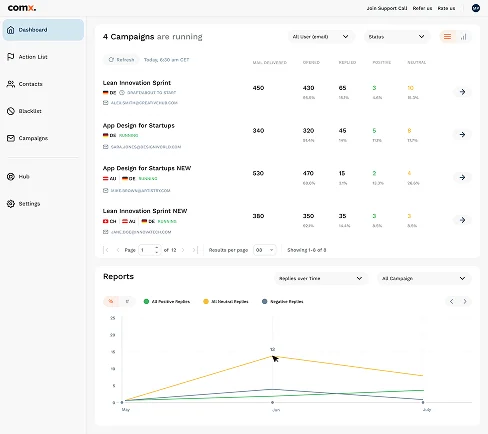This screenshot has height=434, width=488.
Task: Click the Lean Innovation Sprint campaign title
Action: [x=137, y=83]
